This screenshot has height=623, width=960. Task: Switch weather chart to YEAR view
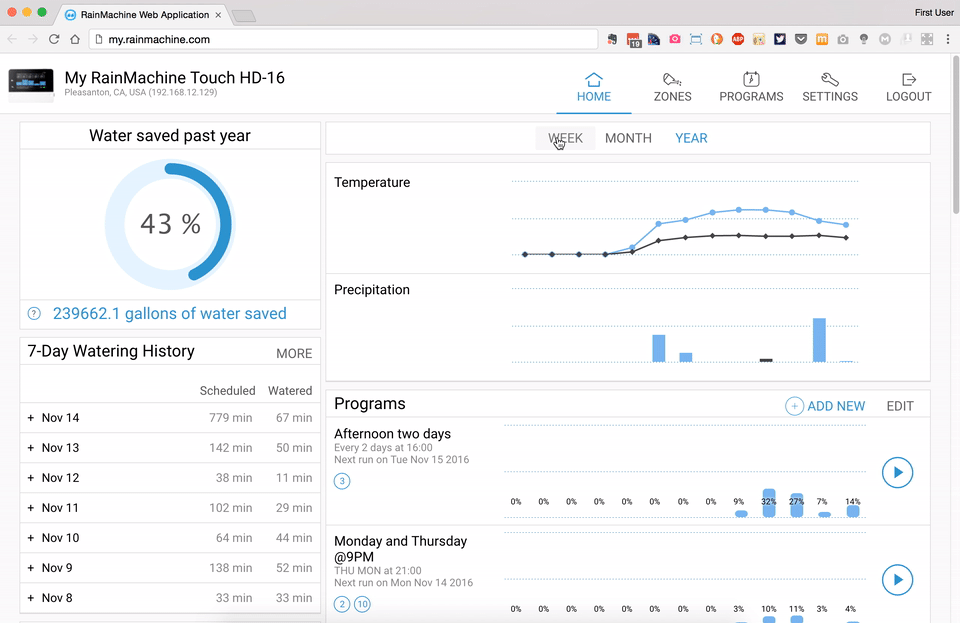(x=691, y=138)
